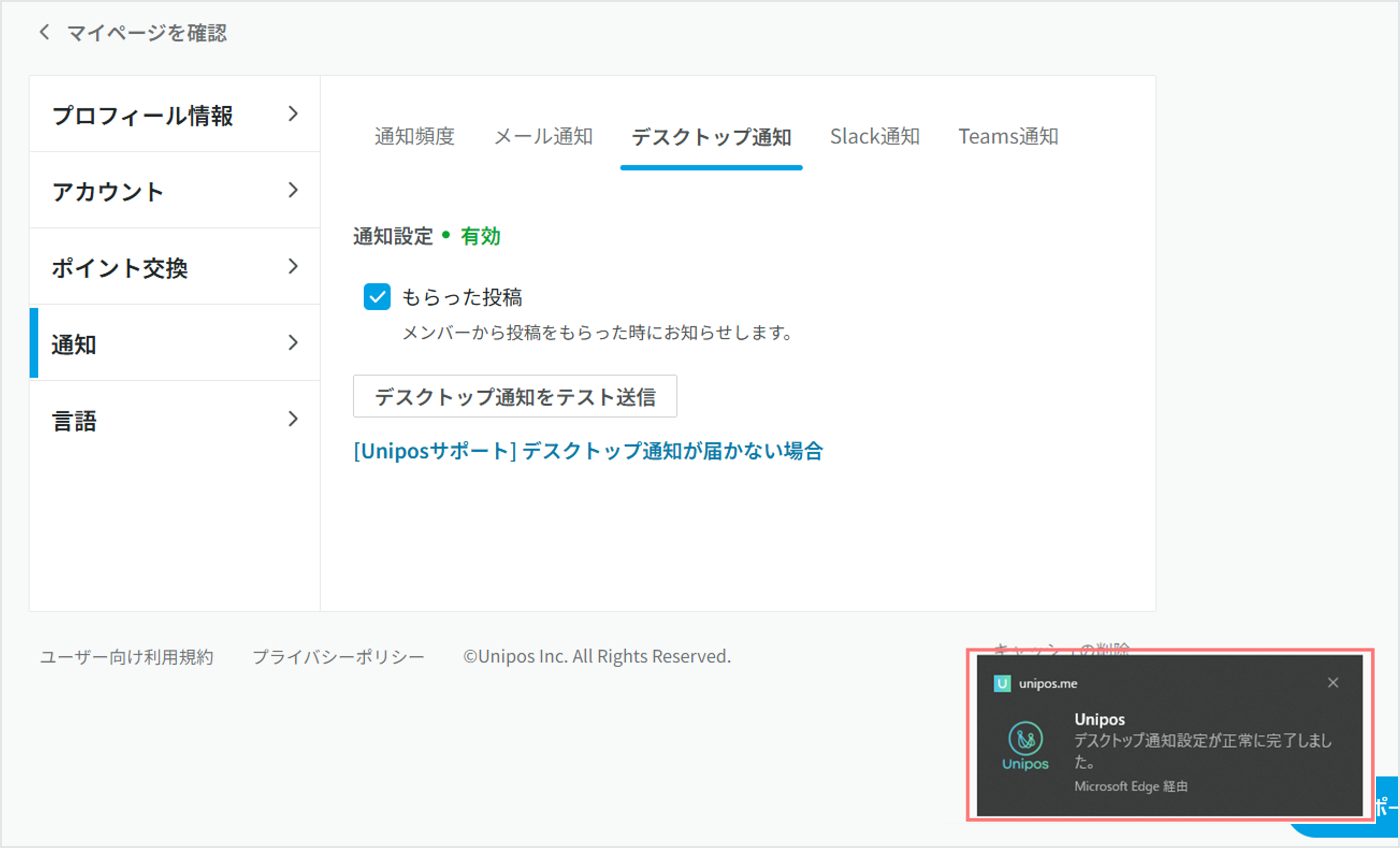
Task: Select デスクトップ通知 tab
Action: pos(711,137)
